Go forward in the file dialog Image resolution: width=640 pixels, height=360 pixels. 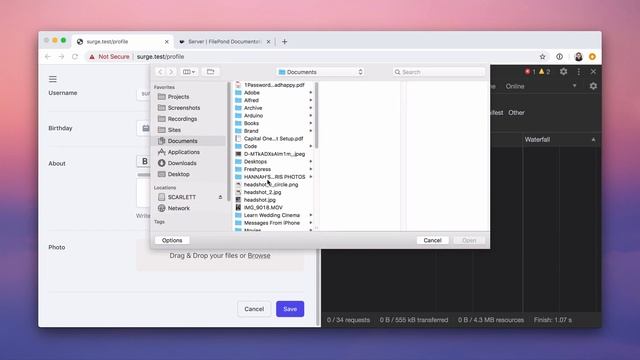[171, 72]
